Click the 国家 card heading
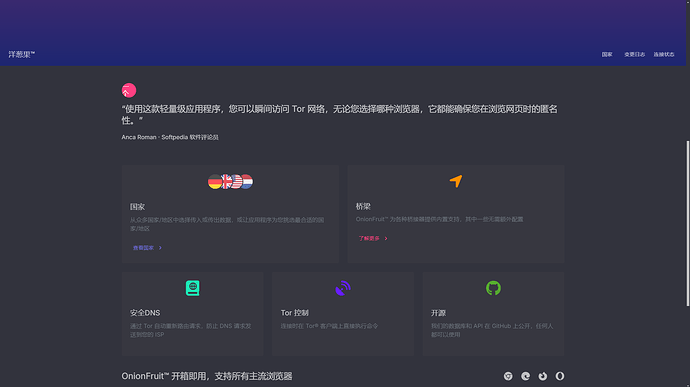 point(137,206)
